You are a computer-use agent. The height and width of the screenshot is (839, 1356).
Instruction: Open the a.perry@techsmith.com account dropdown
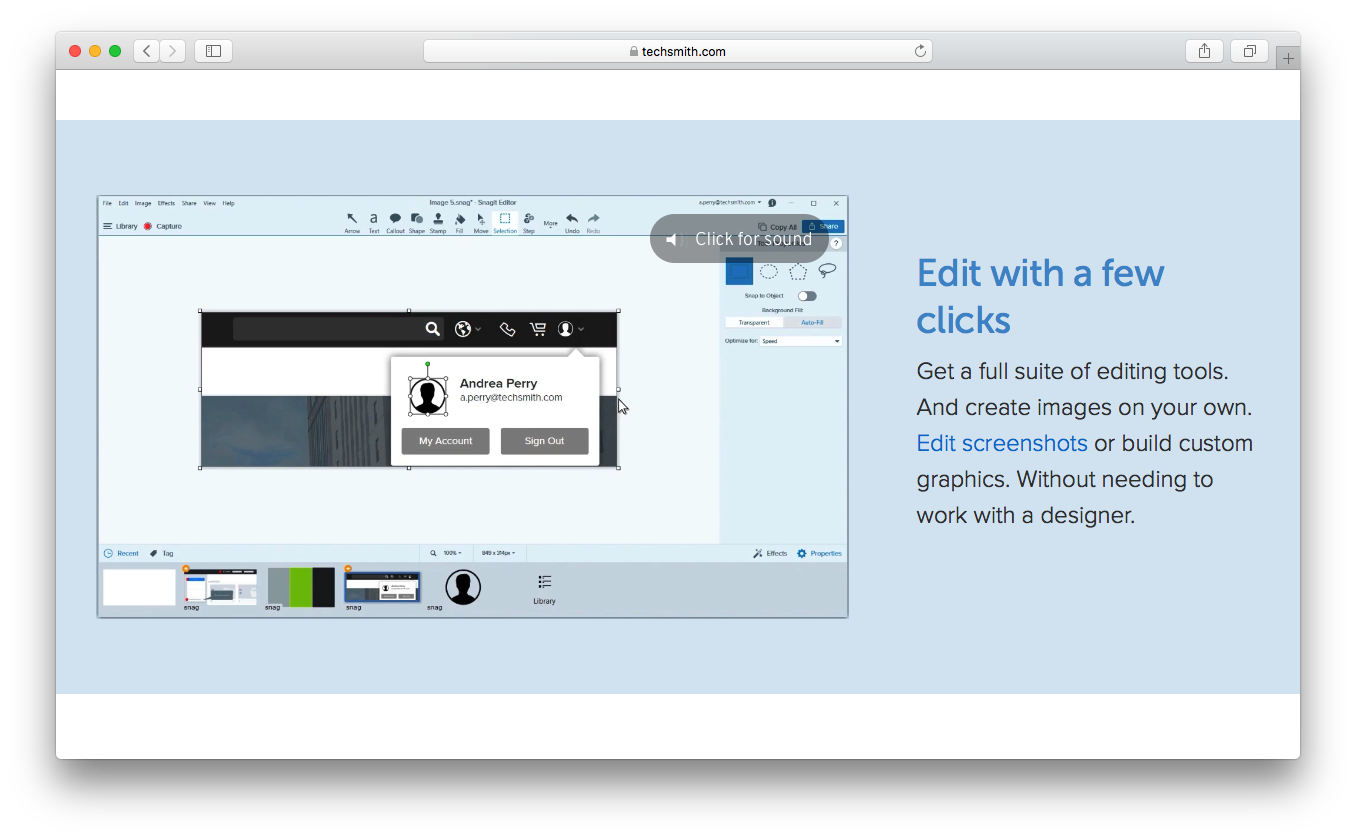[730, 202]
